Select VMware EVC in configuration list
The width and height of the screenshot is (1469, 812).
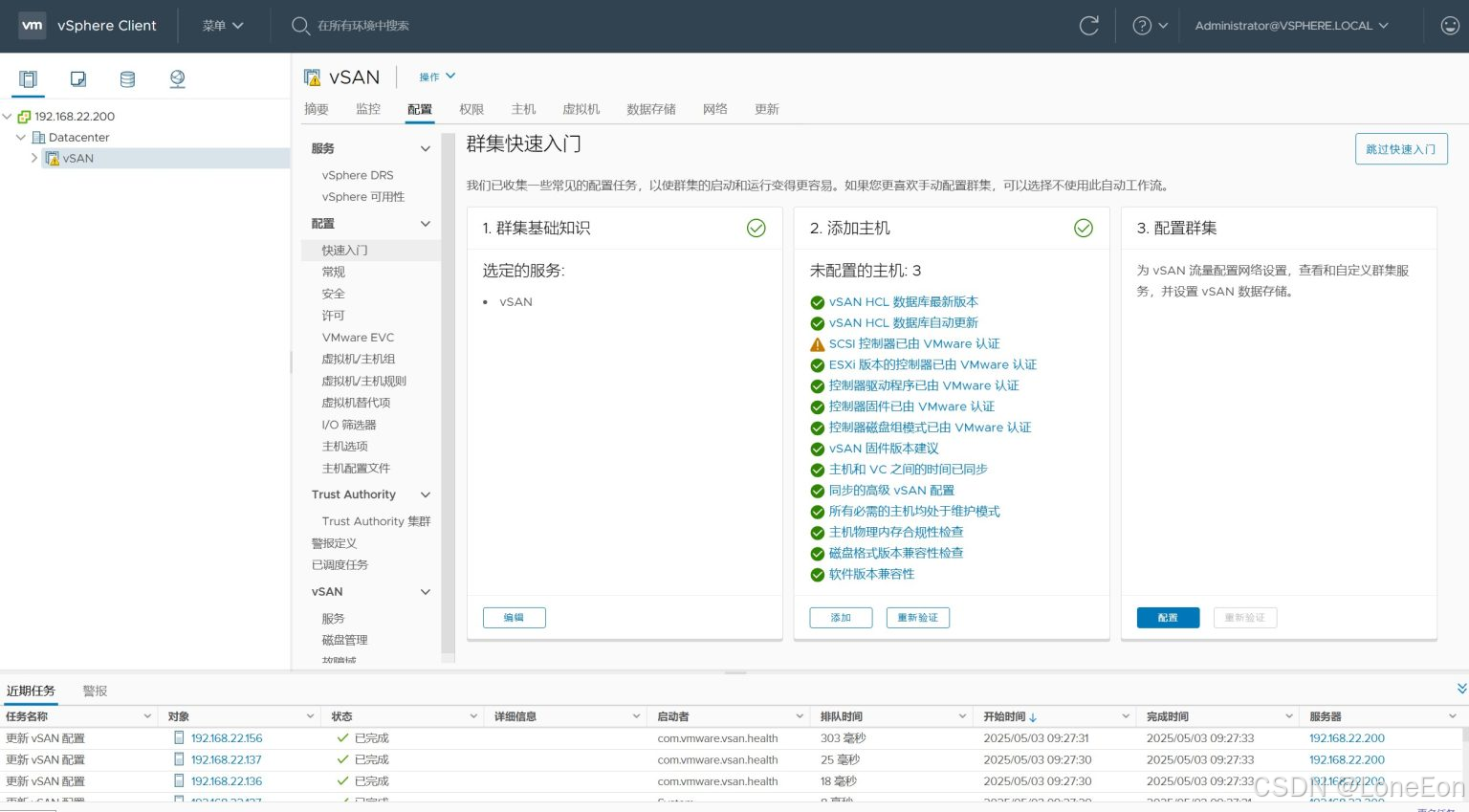[358, 338]
